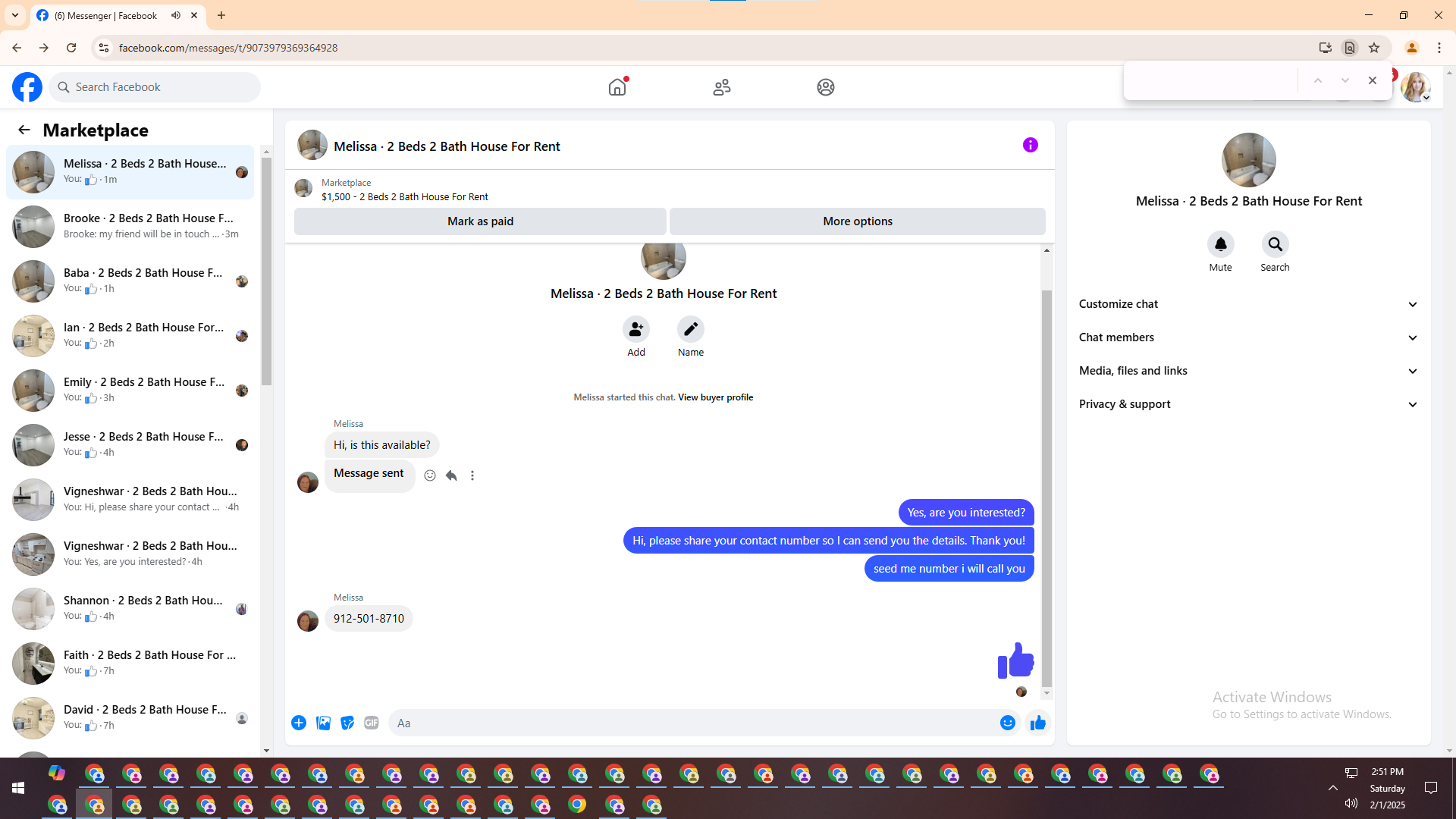Image resolution: width=1456 pixels, height=819 pixels.
Task: Click the edit Name pencil icon
Action: 690,329
